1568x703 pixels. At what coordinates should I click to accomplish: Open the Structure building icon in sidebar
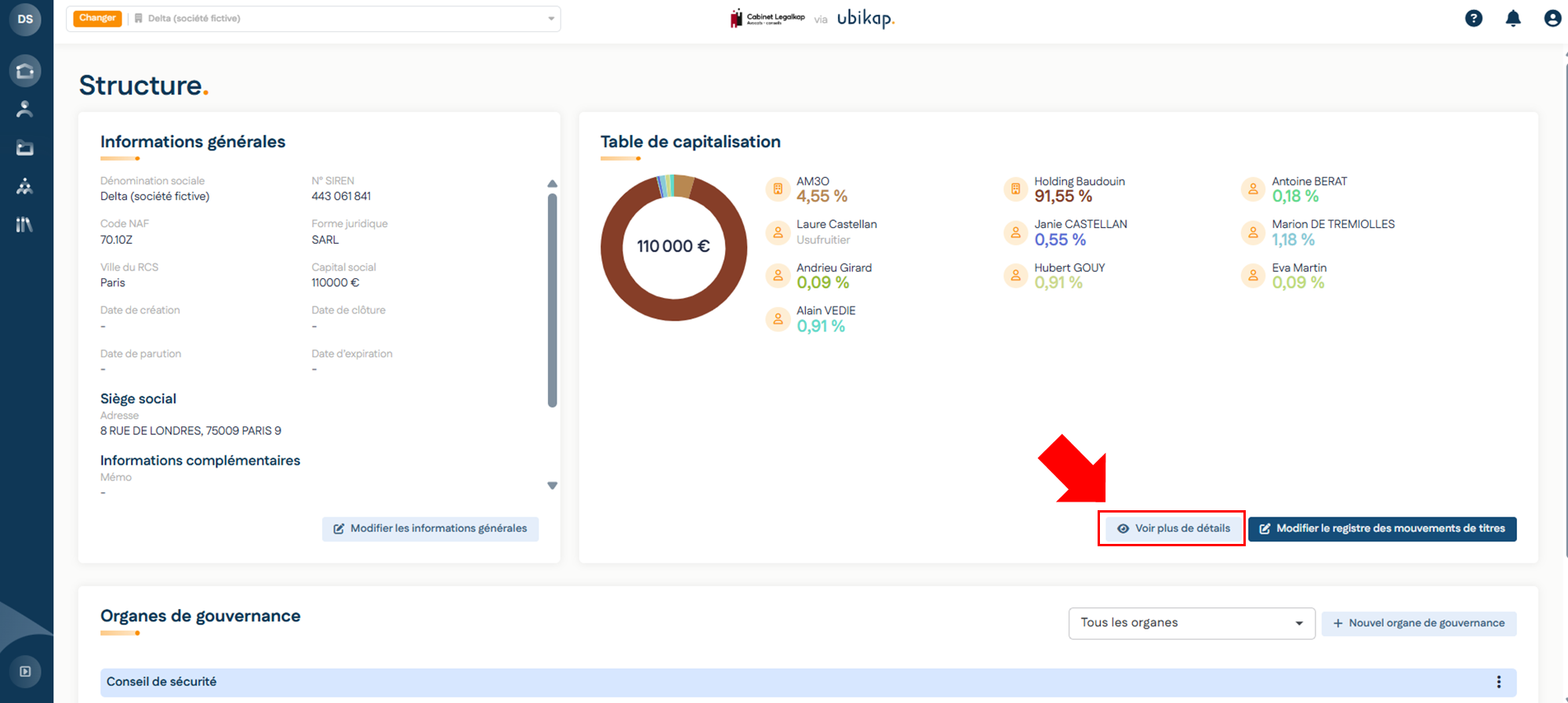point(25,71)
